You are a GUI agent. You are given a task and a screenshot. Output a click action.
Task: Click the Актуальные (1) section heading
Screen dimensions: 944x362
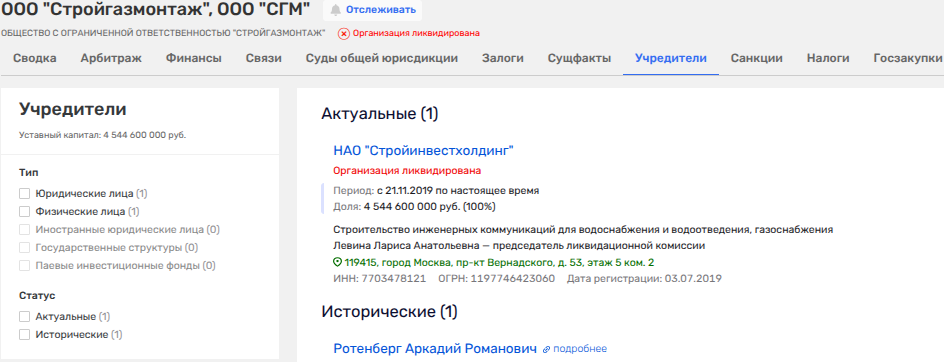coord(380,113)
